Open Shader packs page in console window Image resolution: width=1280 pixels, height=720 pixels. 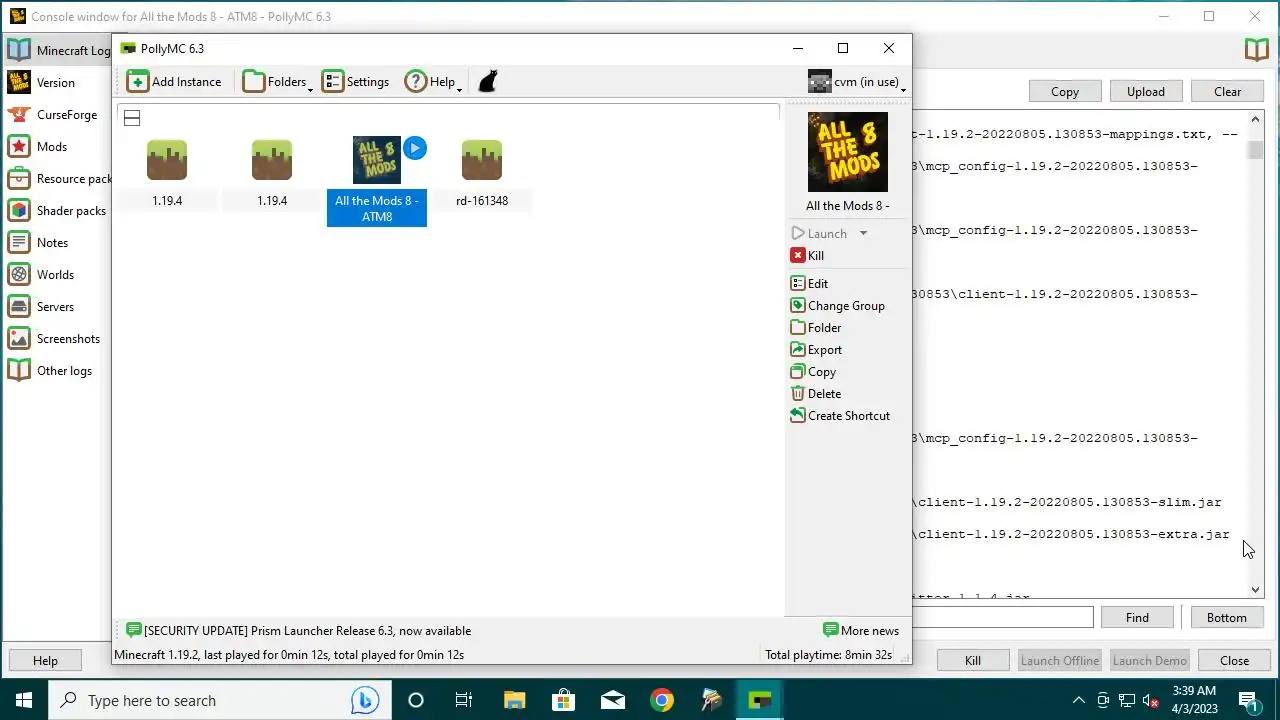[58, 211]
